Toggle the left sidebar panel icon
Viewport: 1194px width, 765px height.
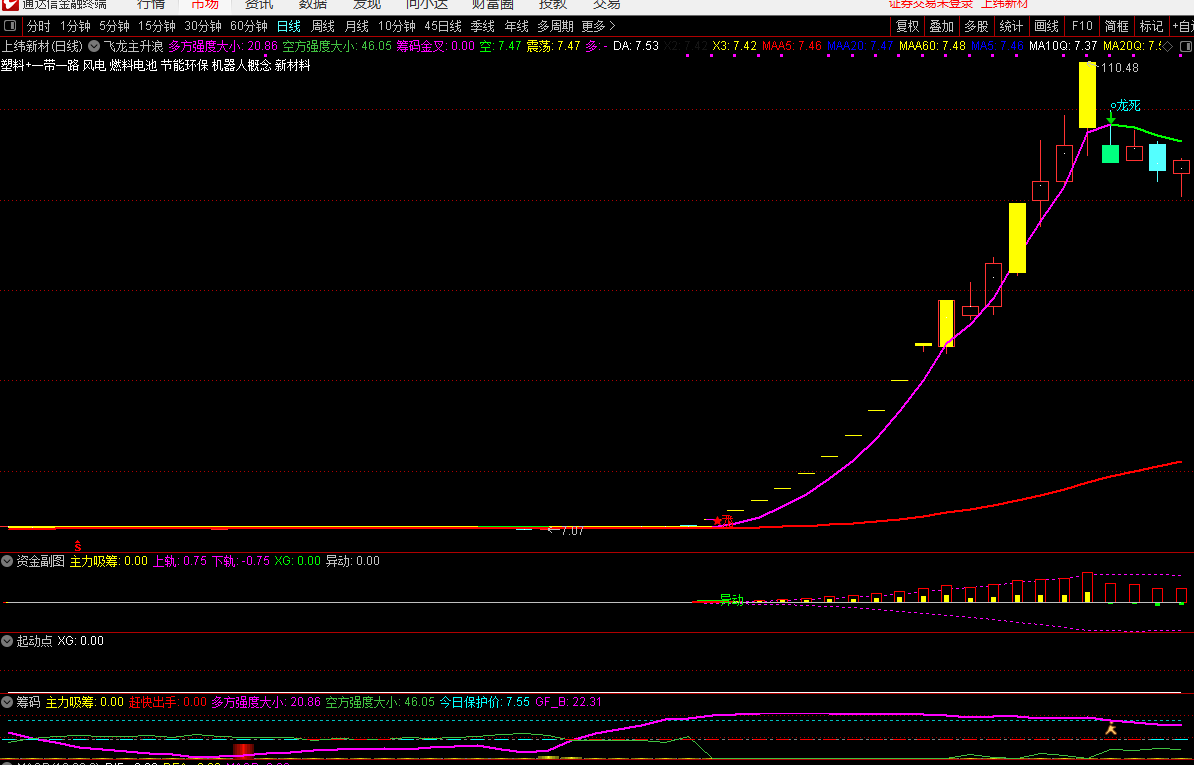tap(10, 27)
